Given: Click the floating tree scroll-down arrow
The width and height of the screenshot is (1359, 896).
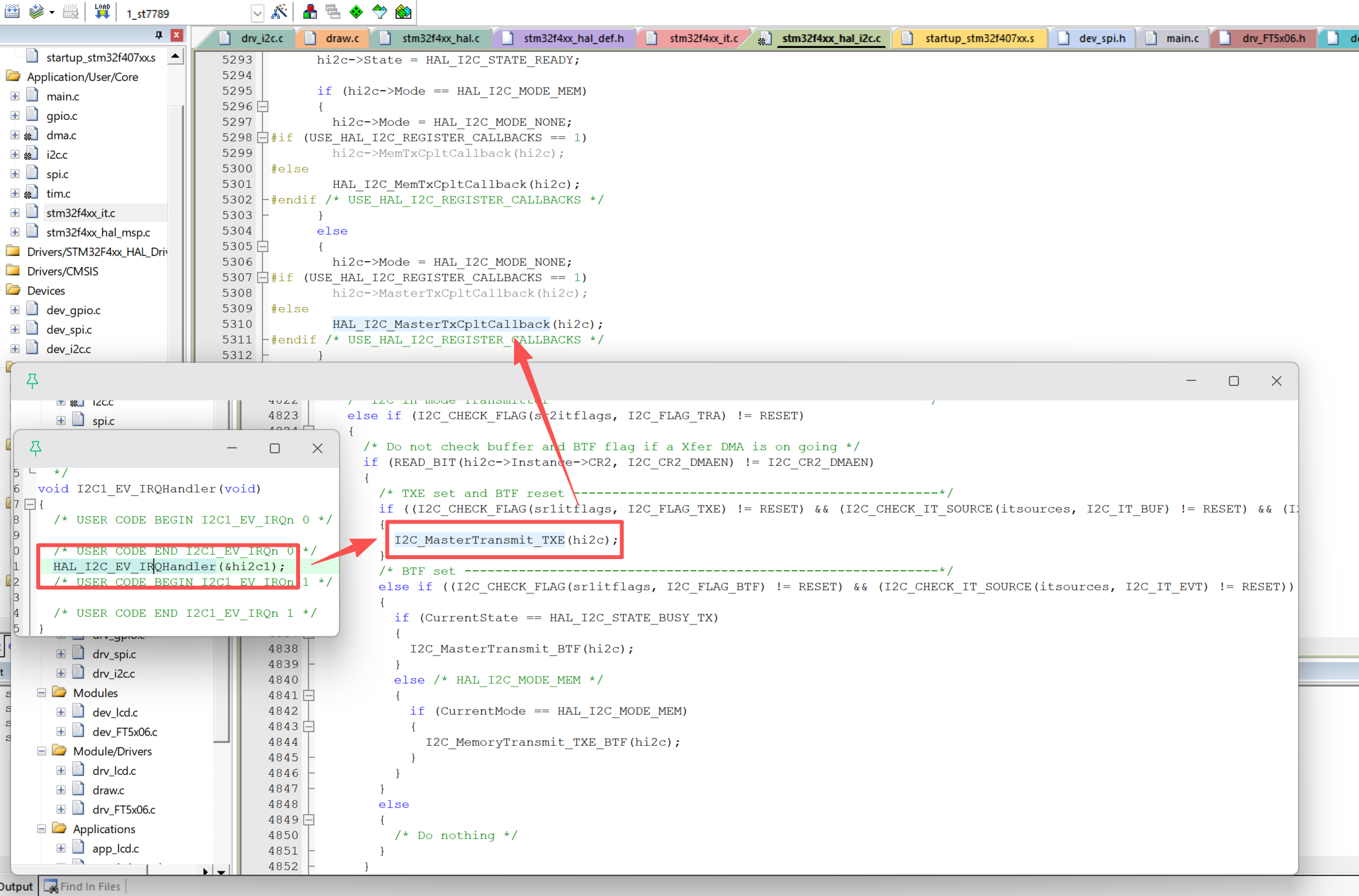Looking at the screenshot, I should tap(221, 871).
